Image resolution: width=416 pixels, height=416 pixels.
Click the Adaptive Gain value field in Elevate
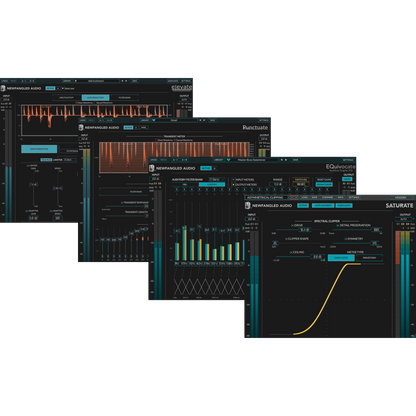(33, 218)
